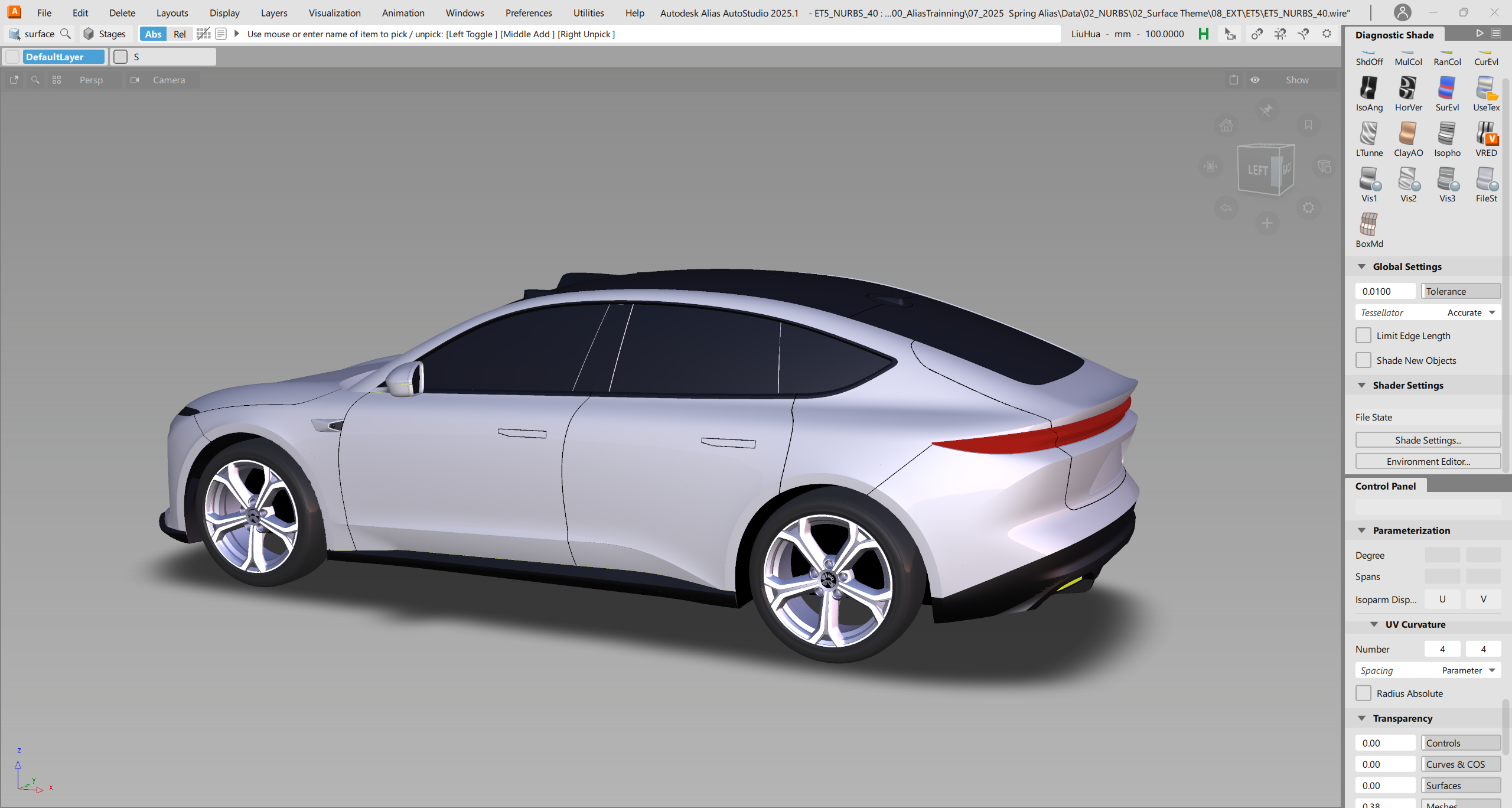Activate the HorVer shading icon

pos(1407,89)
